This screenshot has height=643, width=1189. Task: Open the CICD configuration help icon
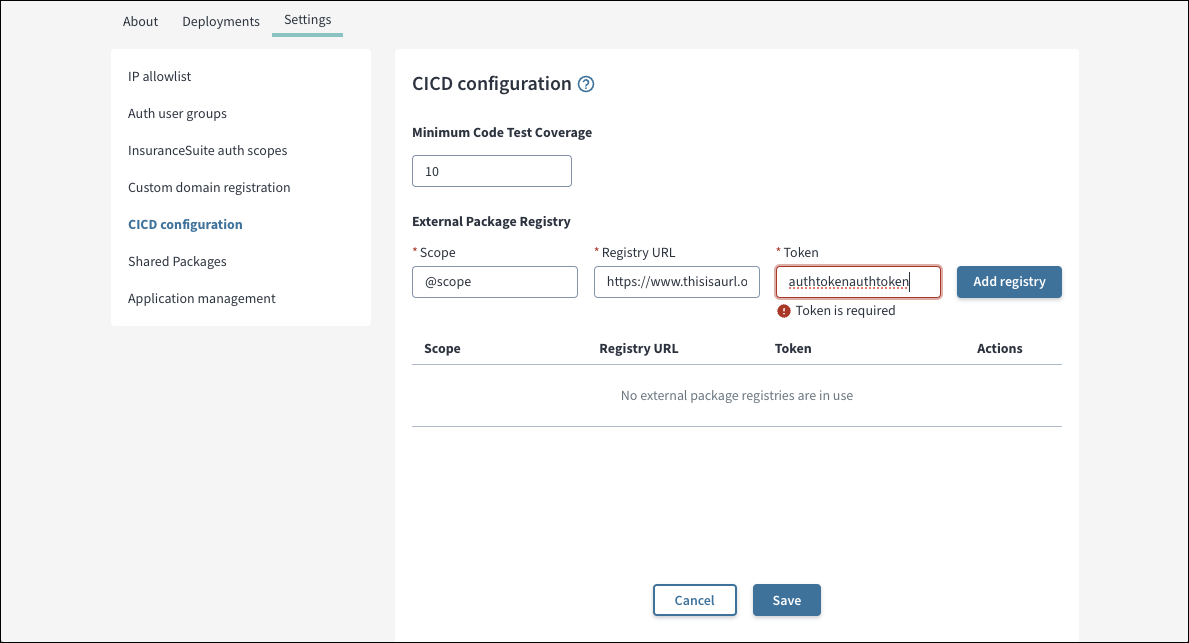(x=585, y=84)
